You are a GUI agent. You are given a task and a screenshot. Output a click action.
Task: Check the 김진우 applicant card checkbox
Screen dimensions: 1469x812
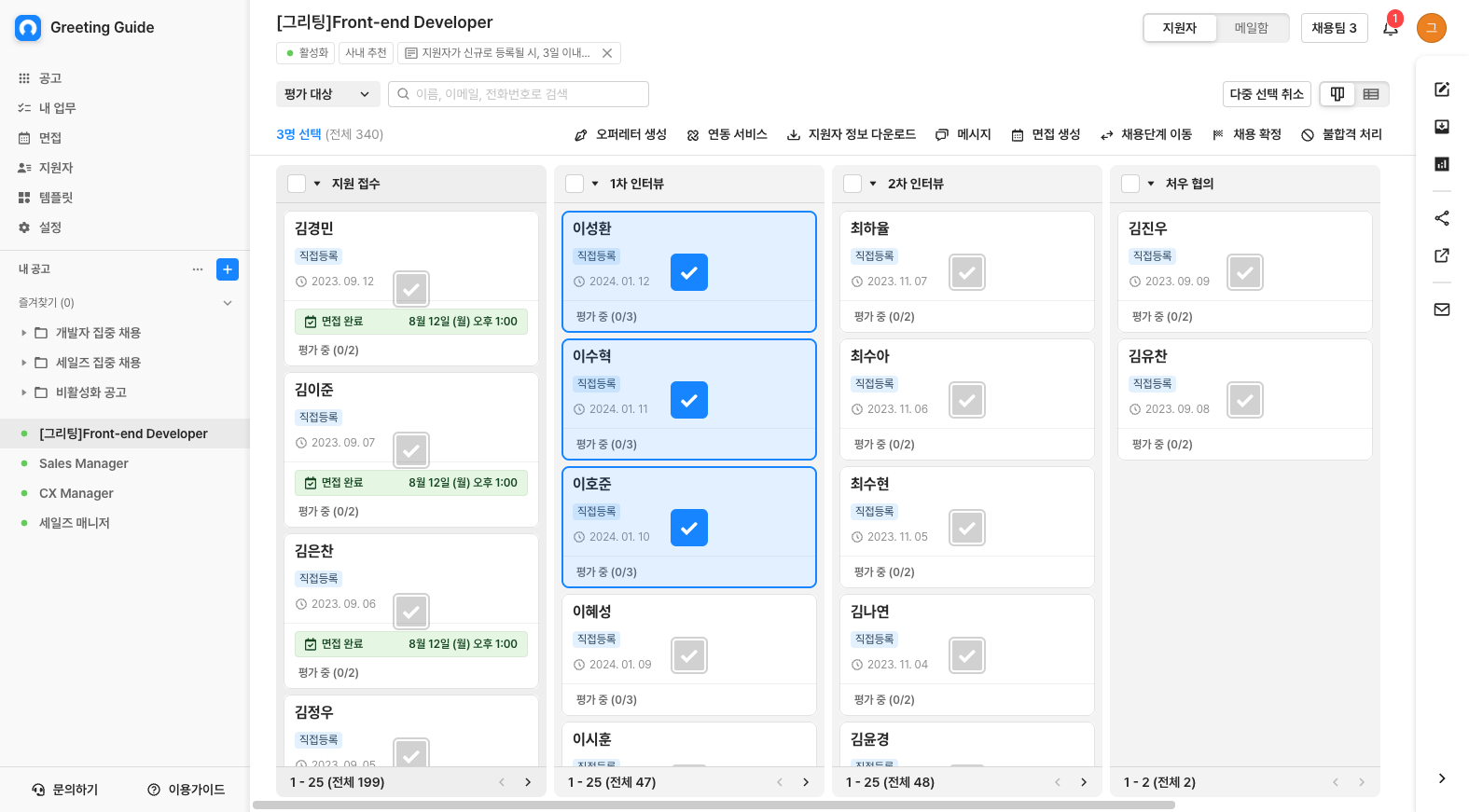[1245, 272]
